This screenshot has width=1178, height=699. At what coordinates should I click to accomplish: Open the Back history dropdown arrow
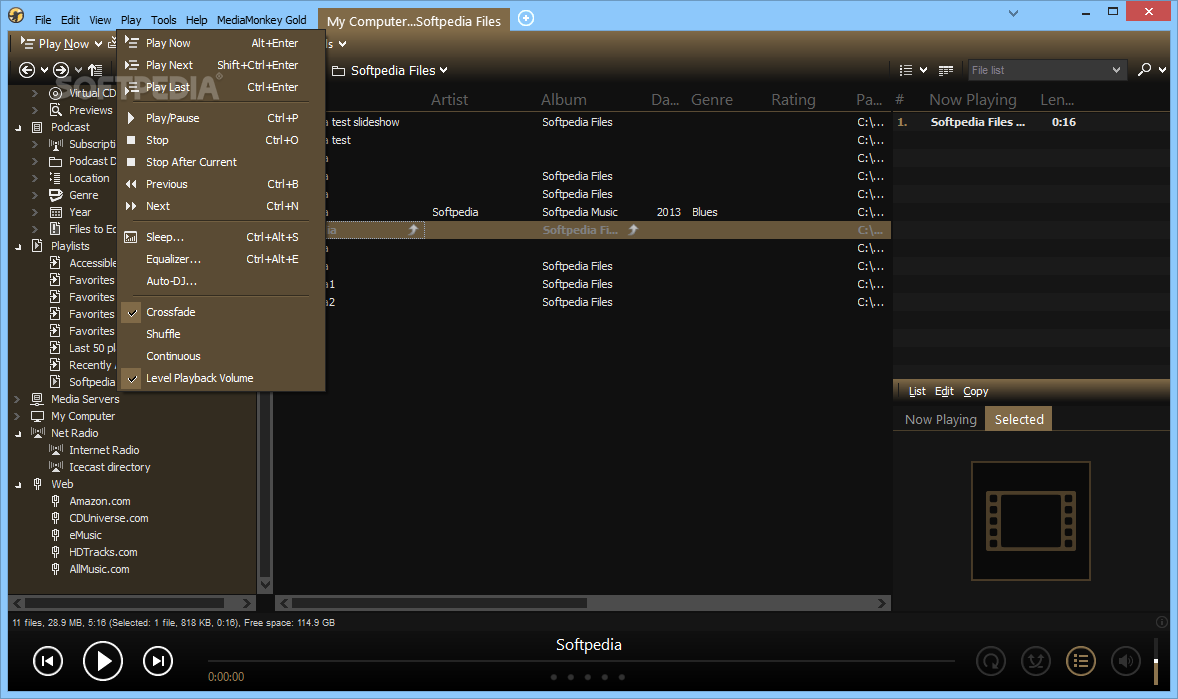pos(44,70)
